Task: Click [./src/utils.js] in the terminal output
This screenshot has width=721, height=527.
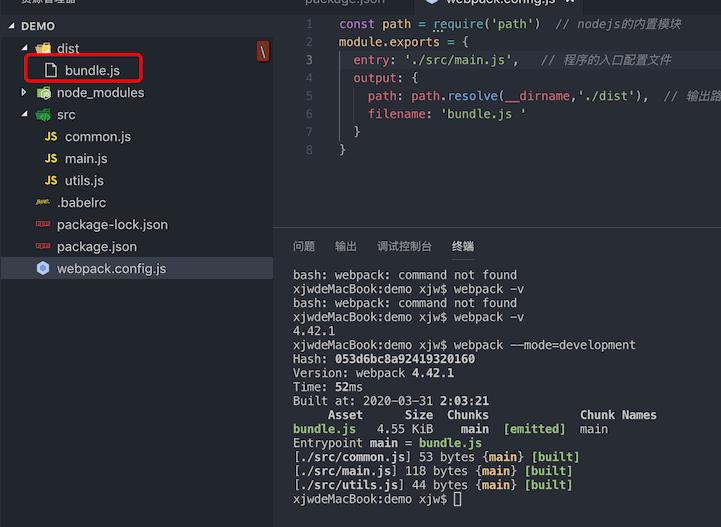Action: 348,485
